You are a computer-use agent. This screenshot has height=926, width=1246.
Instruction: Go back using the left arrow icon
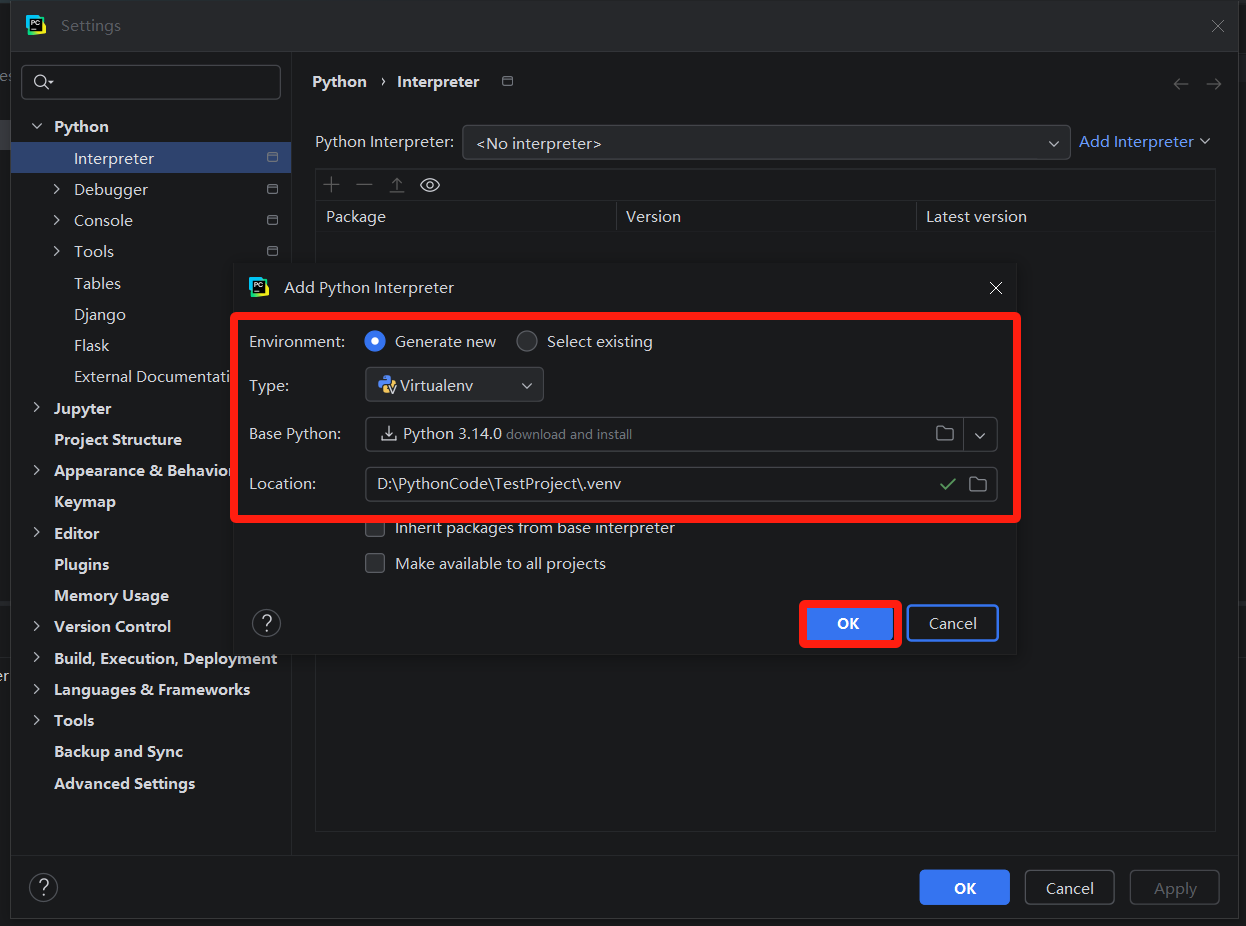click(x=1181, y=84)
